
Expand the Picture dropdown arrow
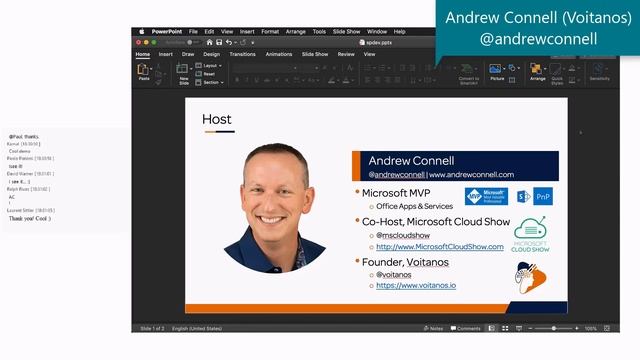504,69
